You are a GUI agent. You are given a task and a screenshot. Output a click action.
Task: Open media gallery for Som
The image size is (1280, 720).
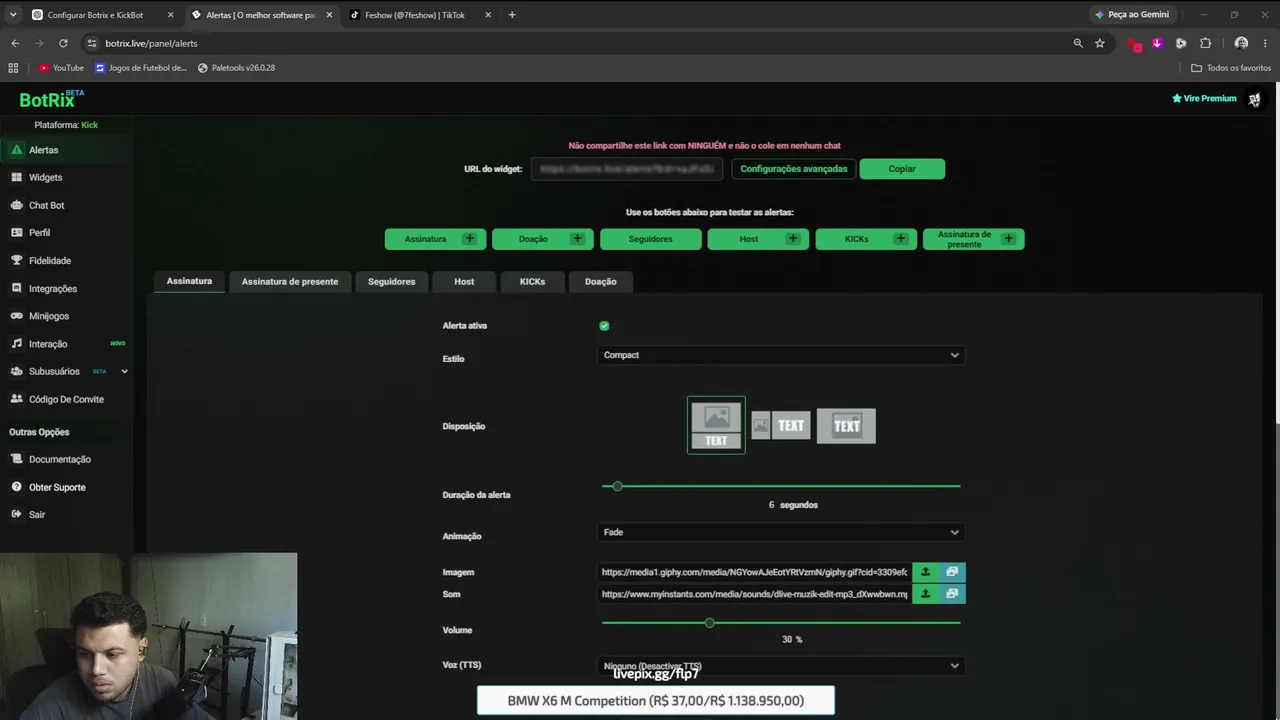pos(952,594)
